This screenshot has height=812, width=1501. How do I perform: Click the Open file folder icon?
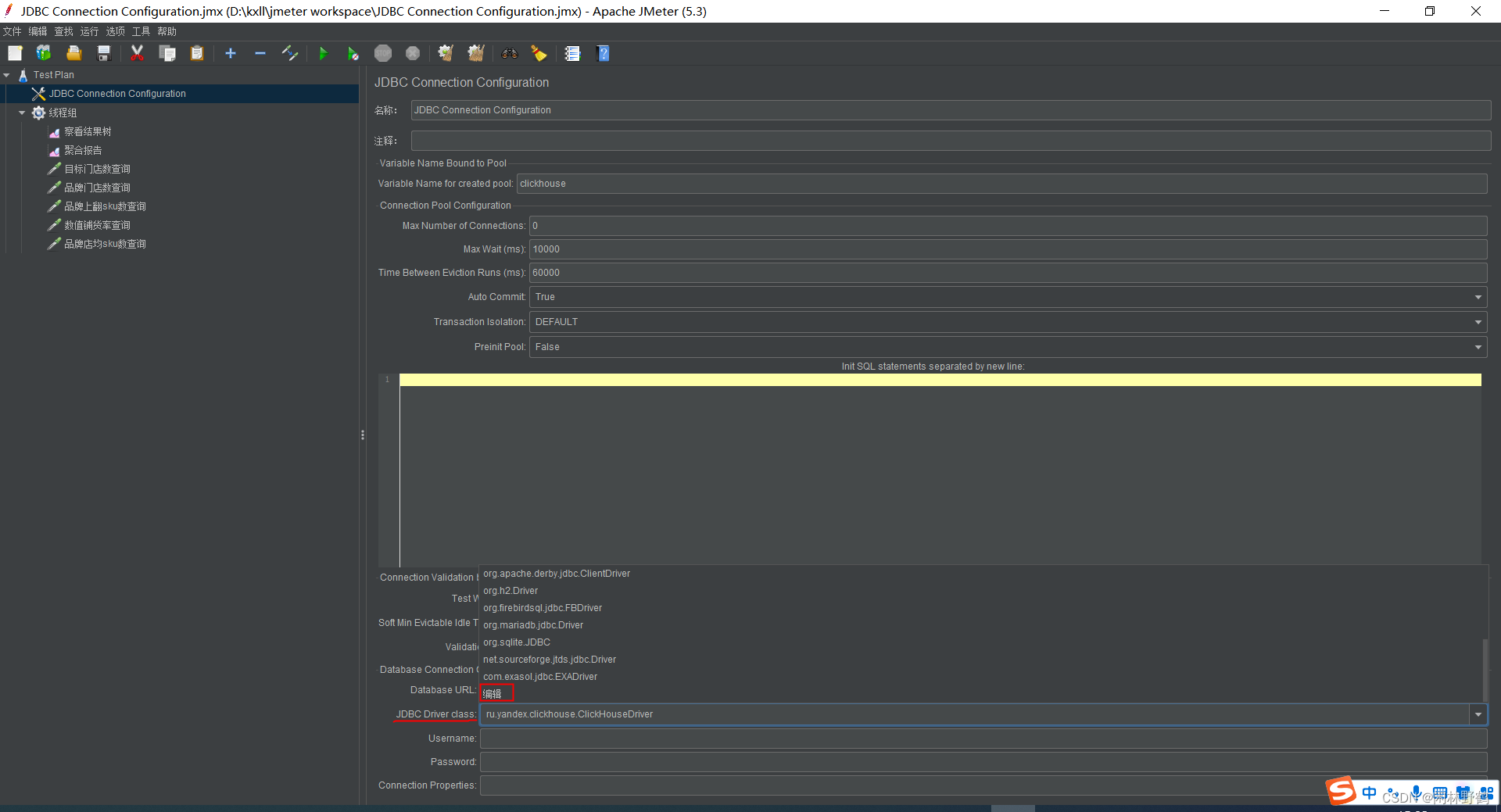pos(73,53)
